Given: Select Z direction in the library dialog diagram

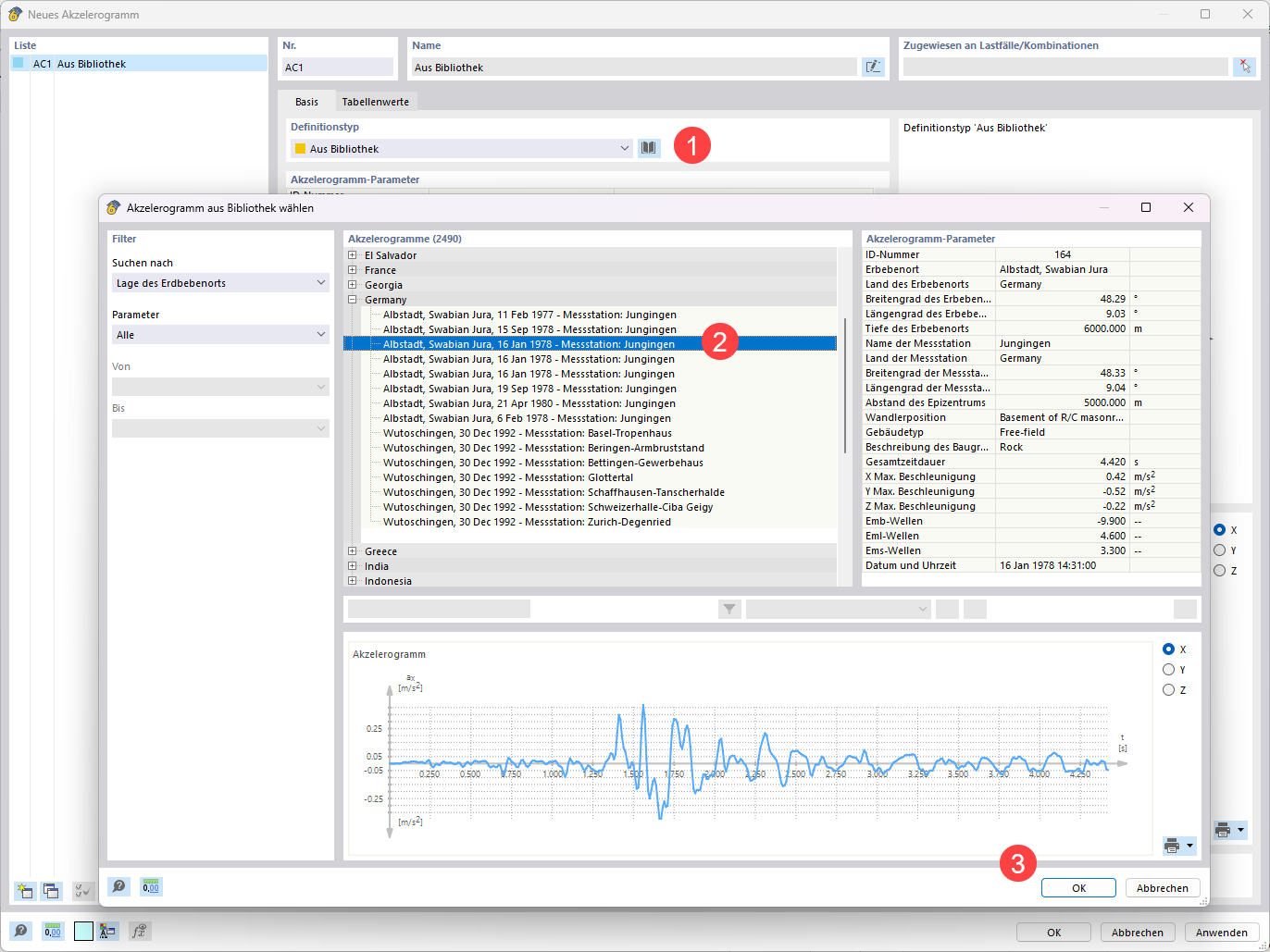Looking at the screenshot, I should coord(1168,690).
